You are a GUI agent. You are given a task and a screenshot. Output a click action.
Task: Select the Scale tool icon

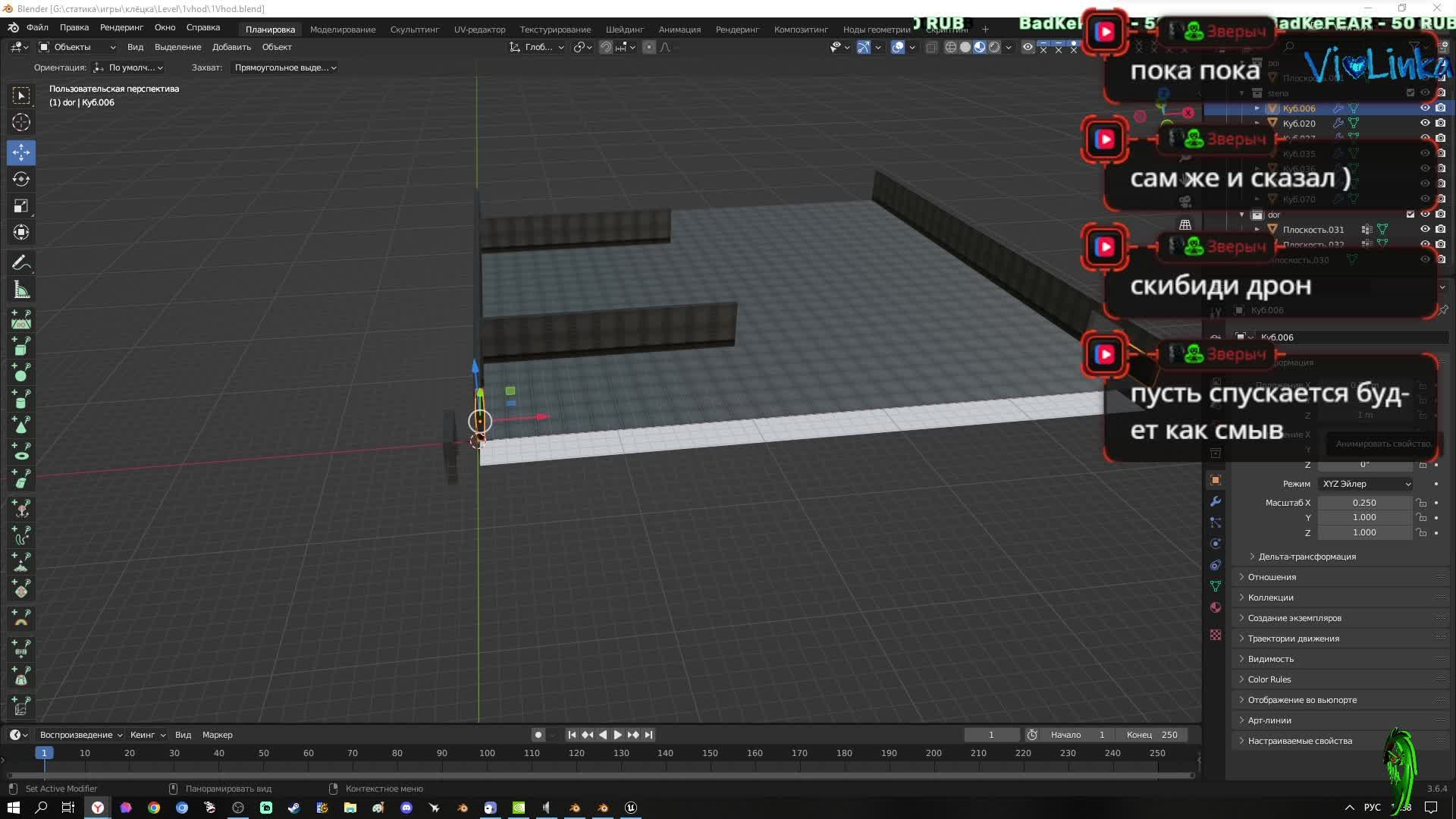[x=21, y=206]
